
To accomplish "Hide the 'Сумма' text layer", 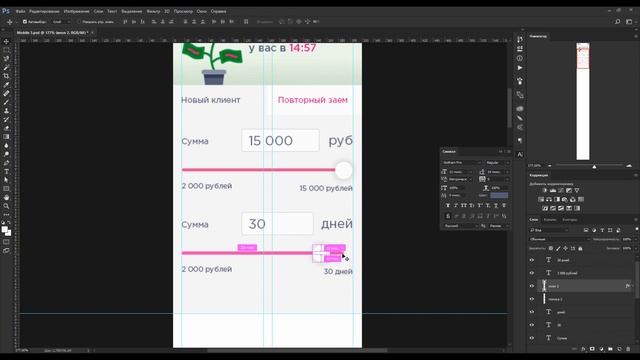I will tap(532, 338).
